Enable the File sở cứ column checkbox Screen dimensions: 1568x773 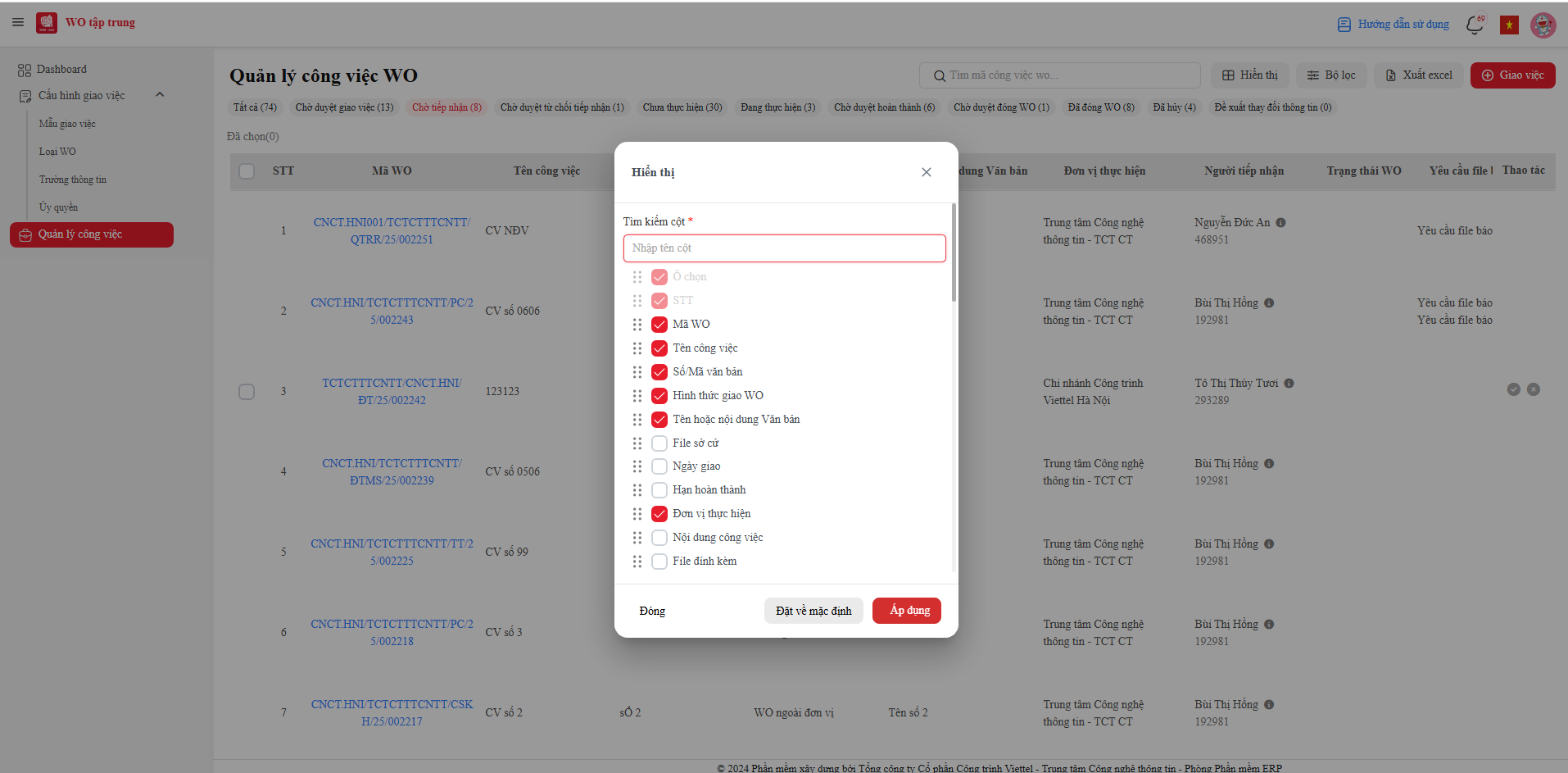point(659,443)
